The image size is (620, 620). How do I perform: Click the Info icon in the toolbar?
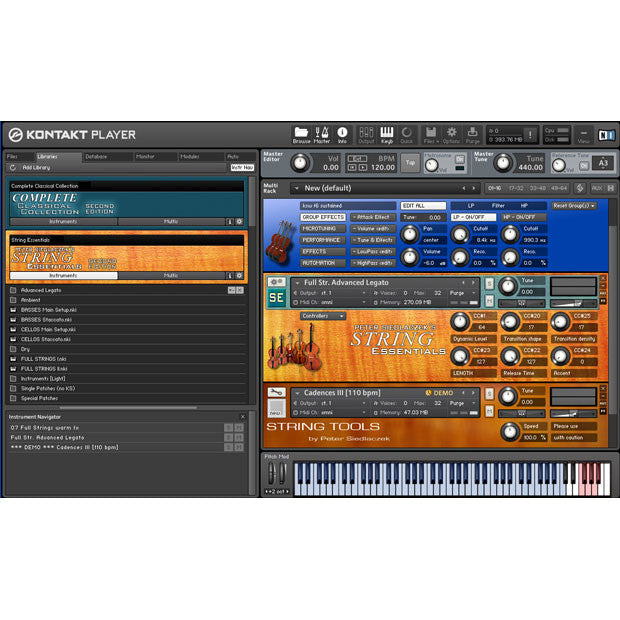[342, 134]
